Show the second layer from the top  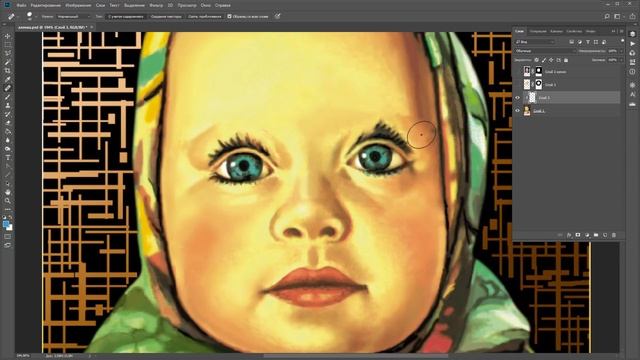(518, 85)
